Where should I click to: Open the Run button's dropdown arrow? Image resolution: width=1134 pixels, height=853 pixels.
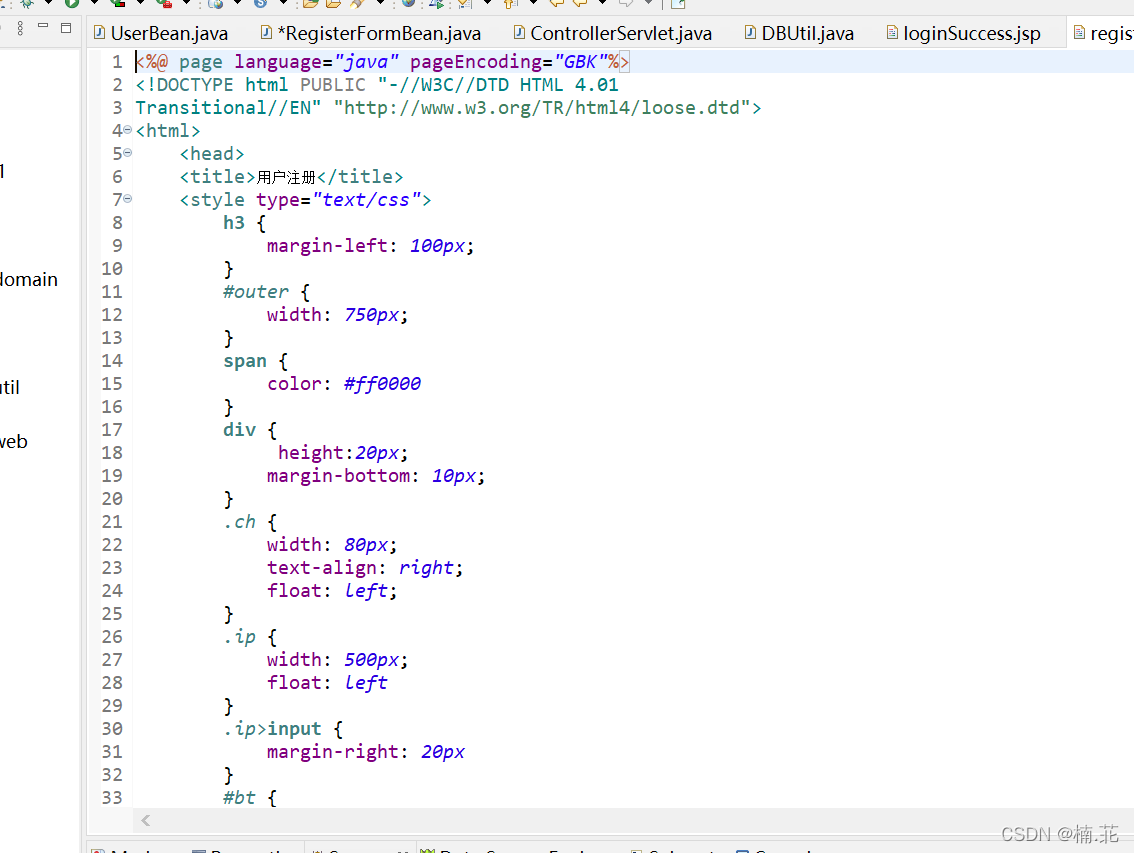pos(94,6)
